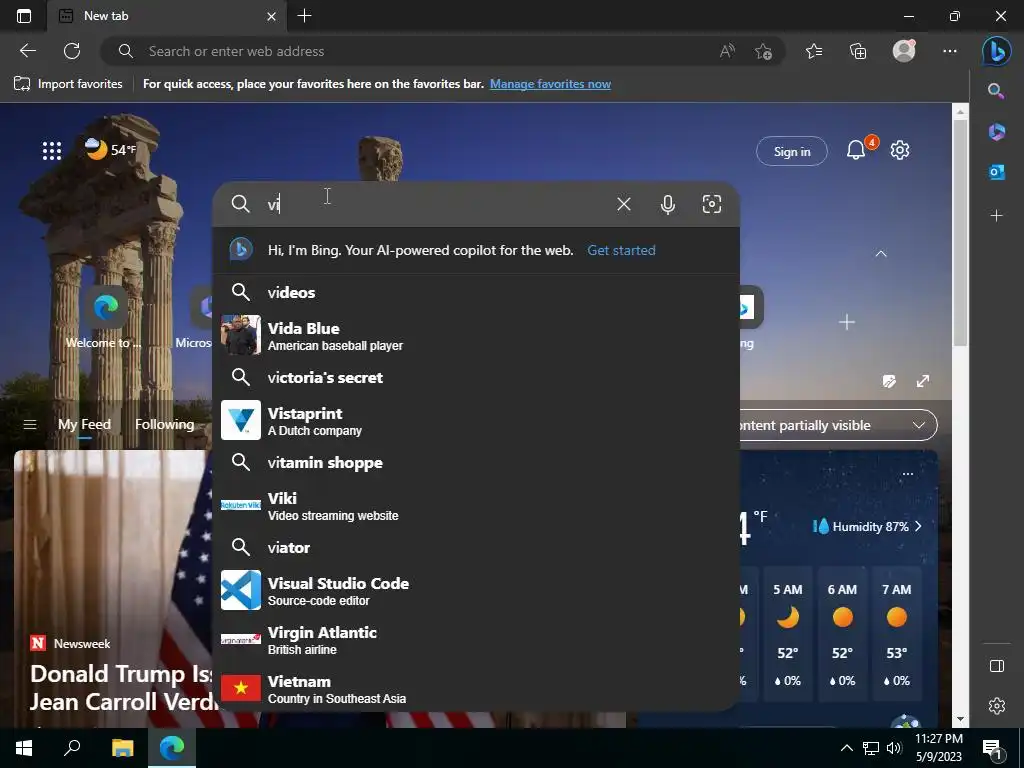Select the Viki suggestion
Viewport: 1024px width, 768px height.
click(476, 505)
